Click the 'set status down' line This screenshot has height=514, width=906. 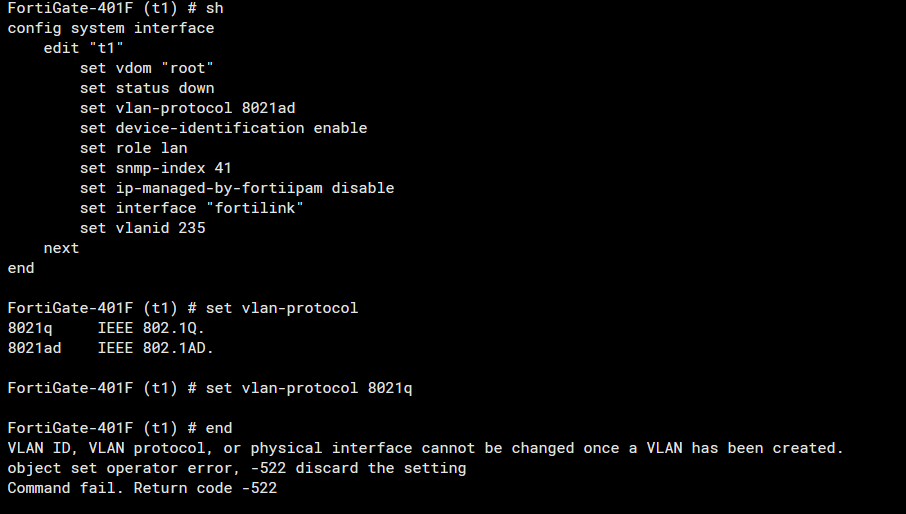pyautogui.click(x=146, y=88)
